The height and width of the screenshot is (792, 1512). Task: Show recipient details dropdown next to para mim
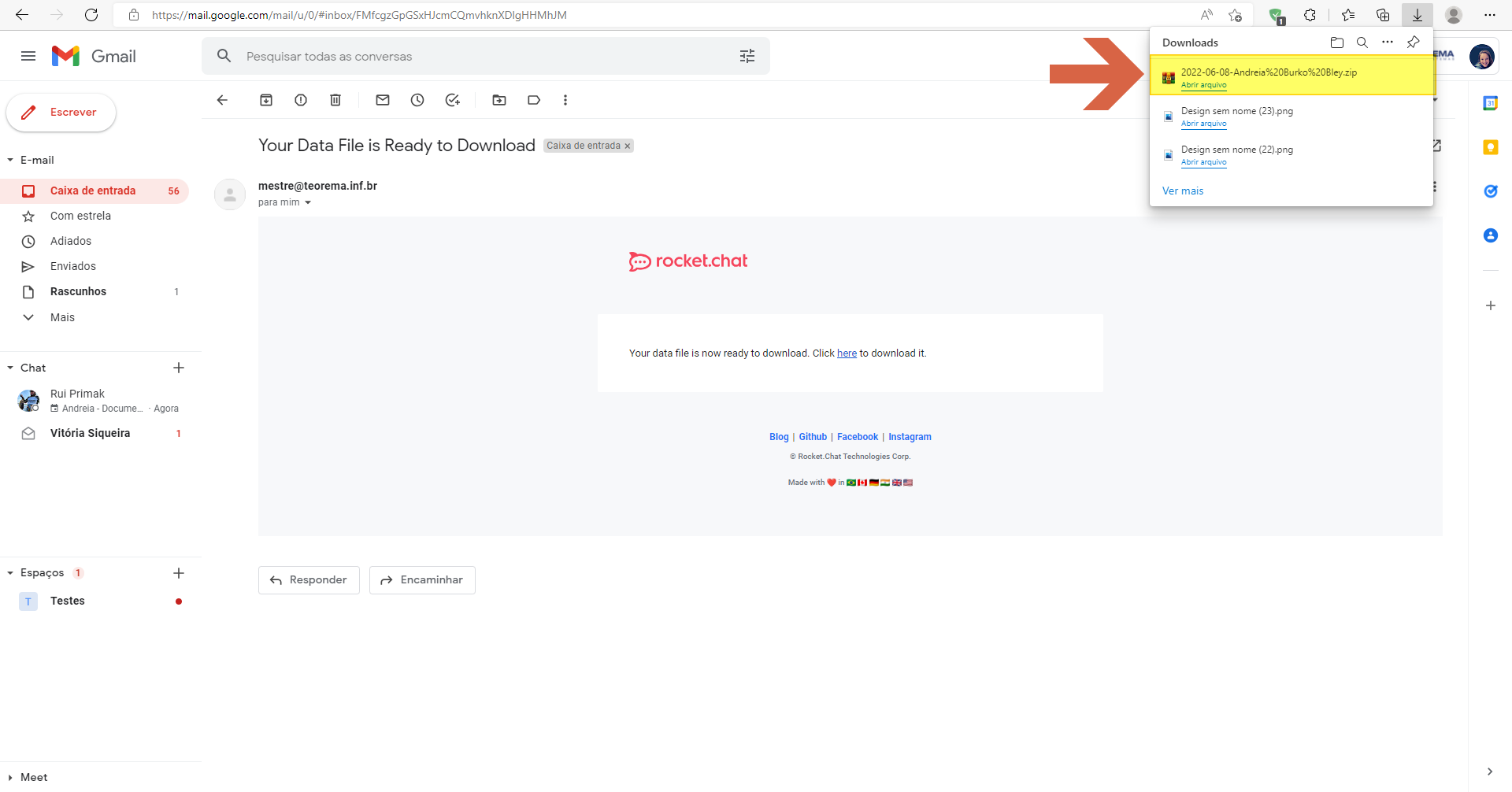[308, 202]
